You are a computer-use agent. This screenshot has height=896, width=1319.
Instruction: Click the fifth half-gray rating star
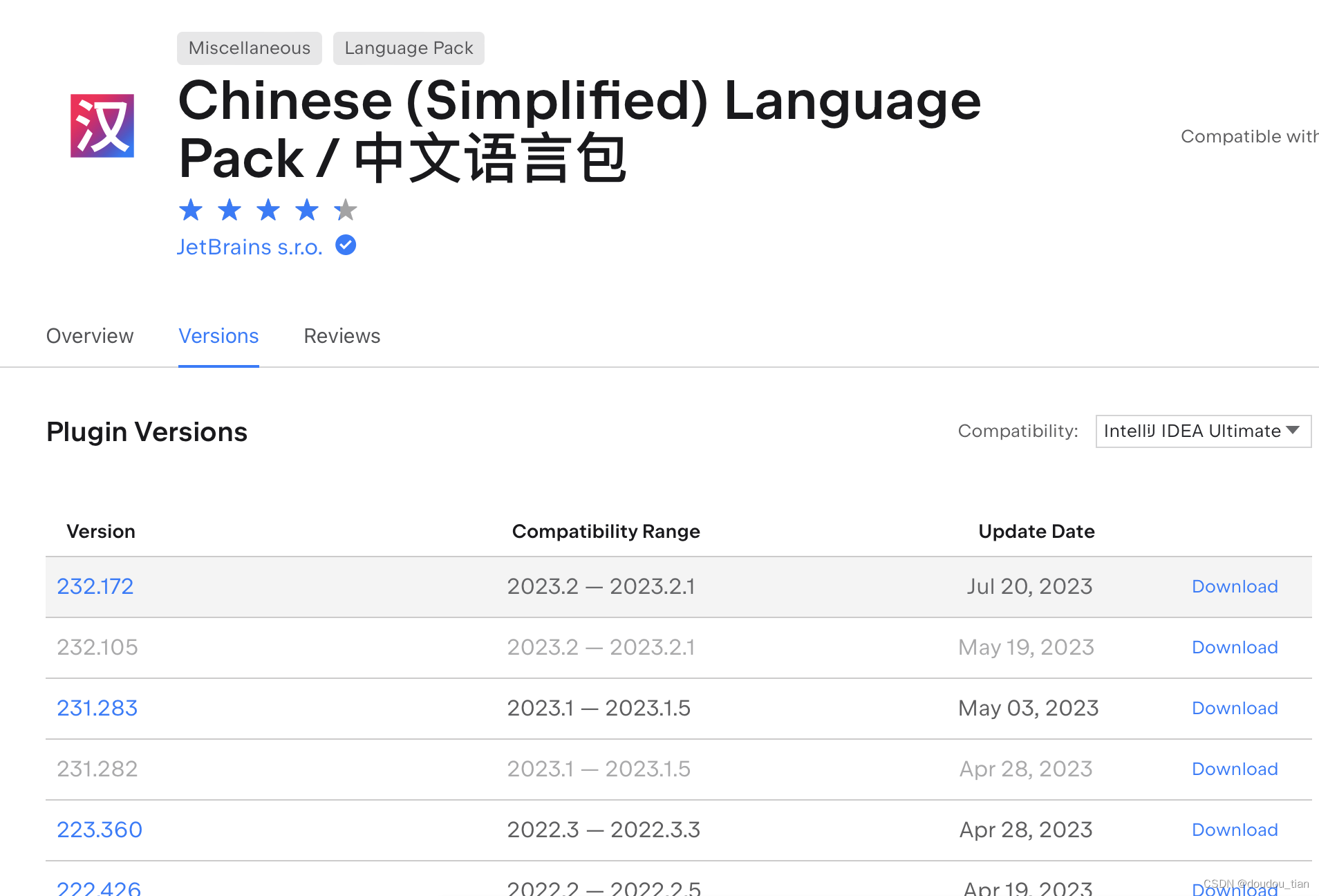tap(346, 209)
